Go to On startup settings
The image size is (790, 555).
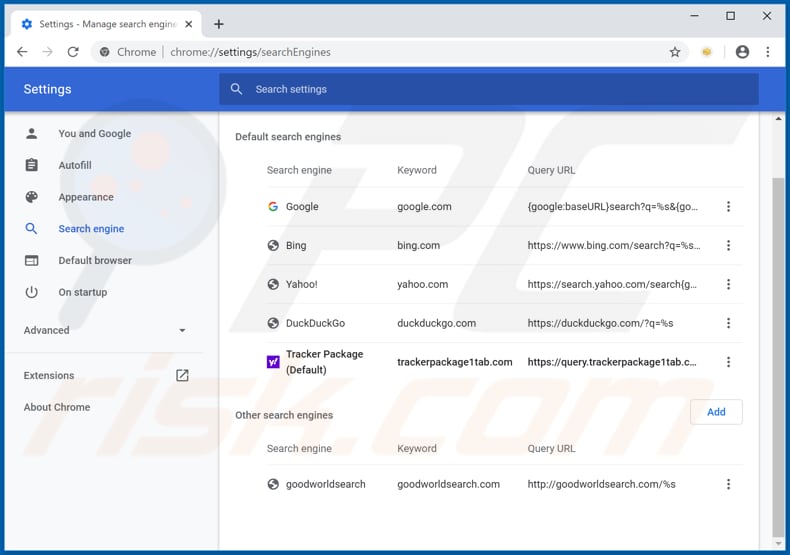[x=82, y=292]
